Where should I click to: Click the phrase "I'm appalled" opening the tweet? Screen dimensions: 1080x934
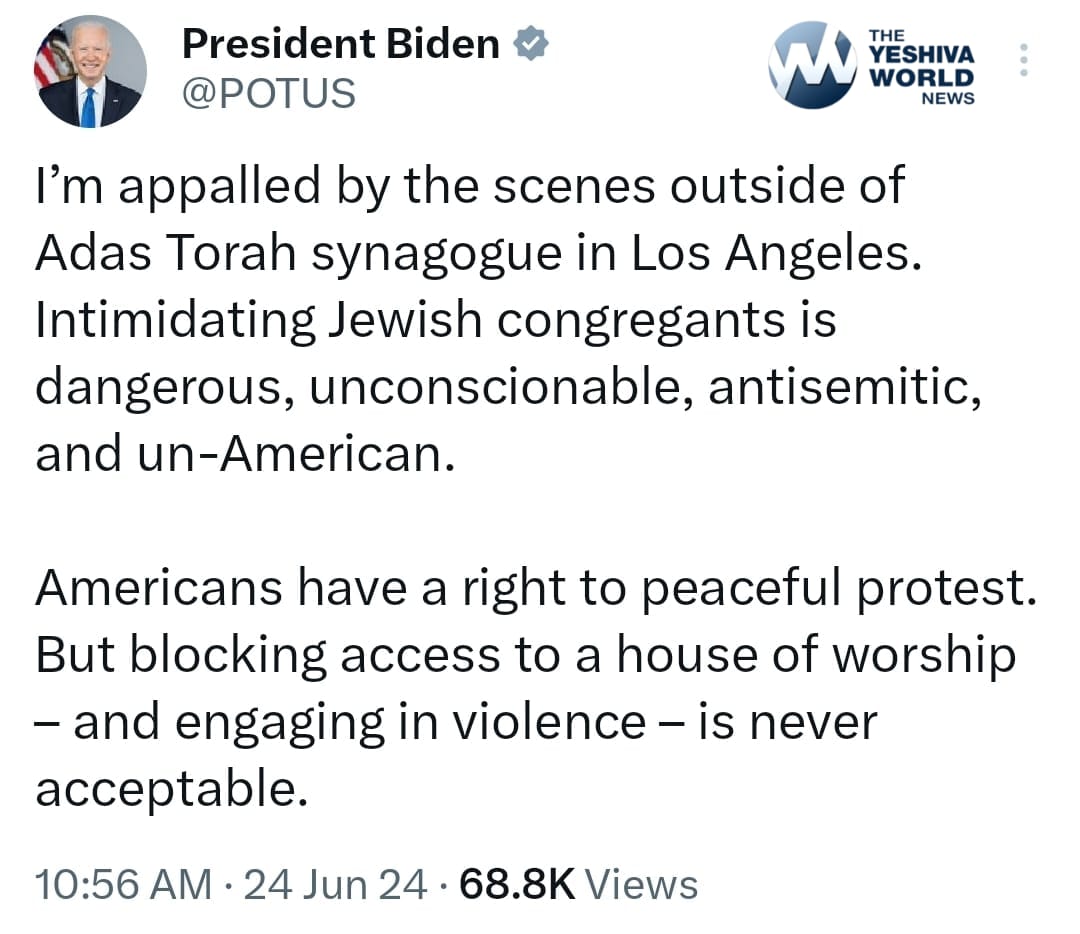coord(174,187)
